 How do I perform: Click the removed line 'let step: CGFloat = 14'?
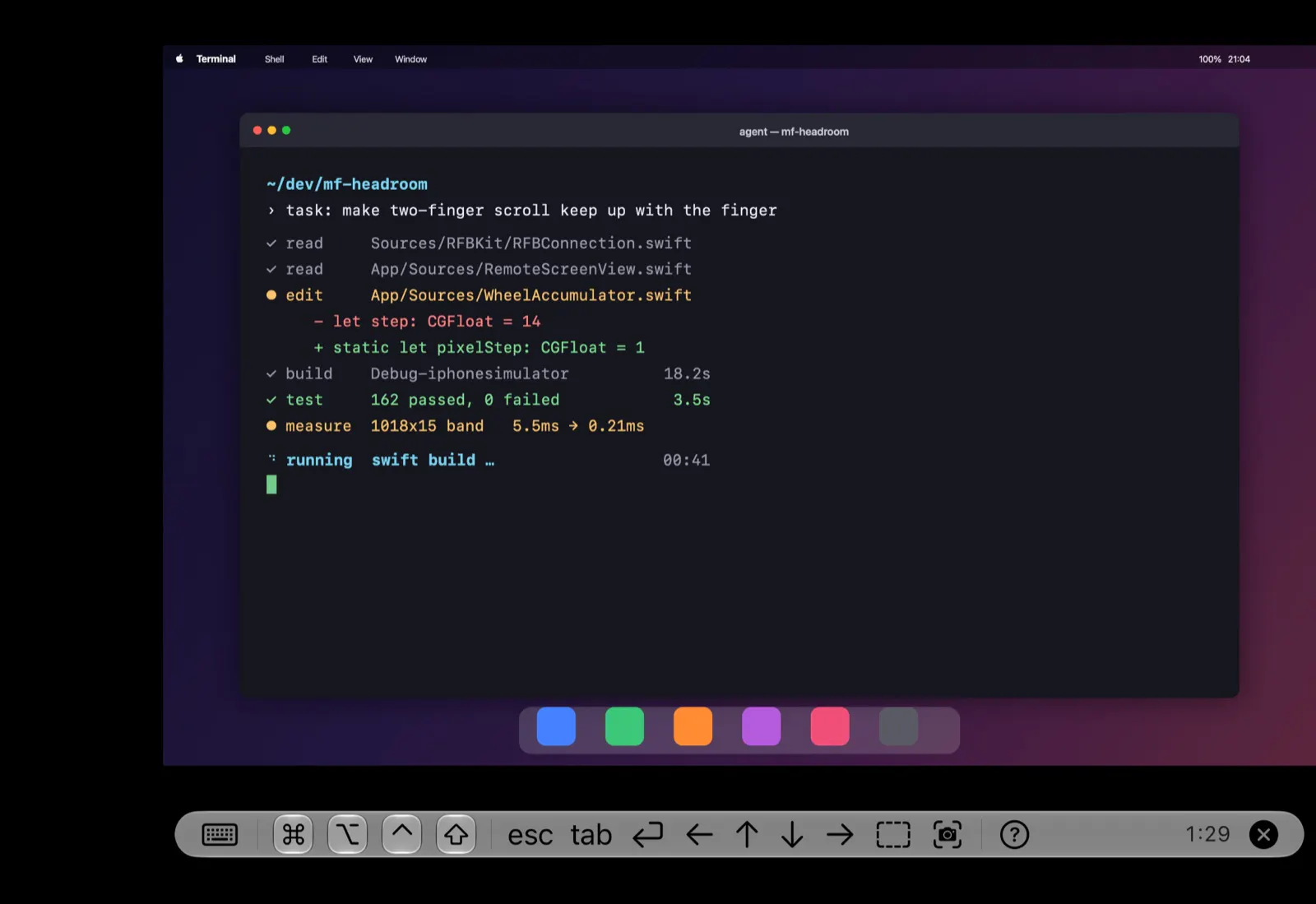pyautogui.click(x=428, y=322)
